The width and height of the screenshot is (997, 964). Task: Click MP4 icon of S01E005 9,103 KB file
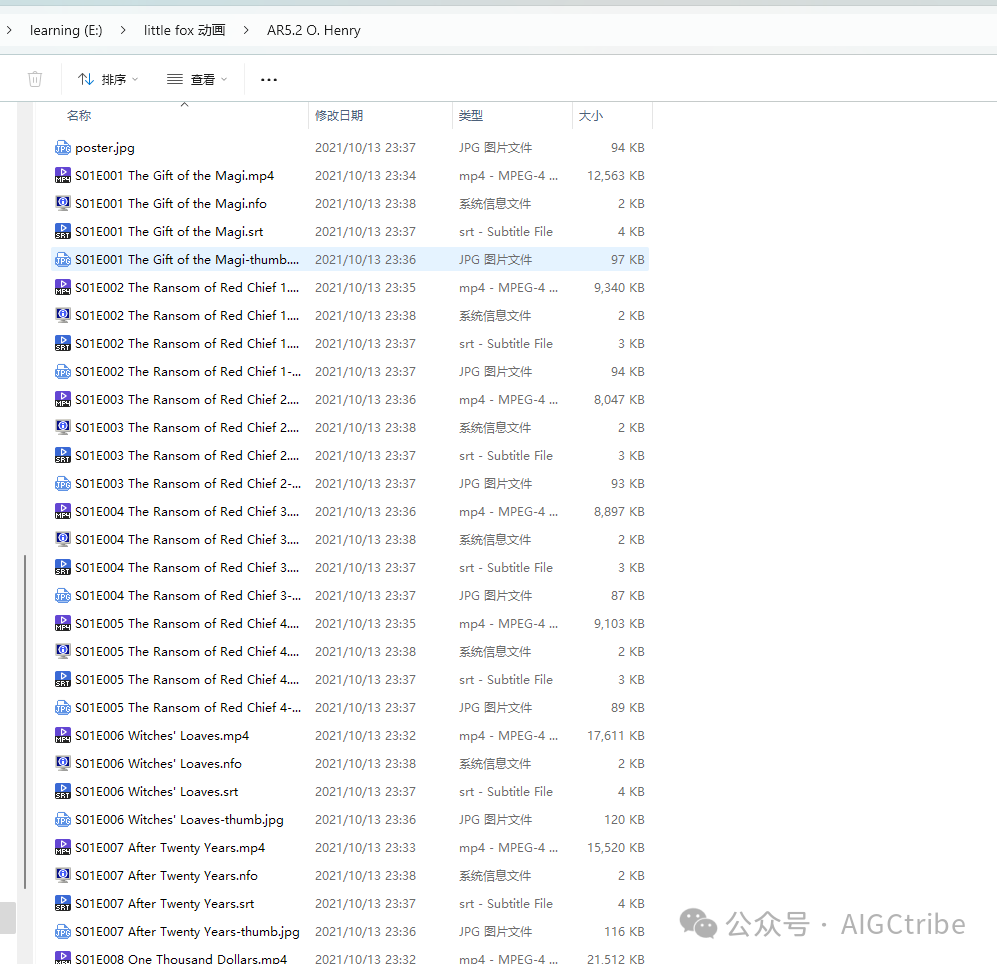point(63,623)
